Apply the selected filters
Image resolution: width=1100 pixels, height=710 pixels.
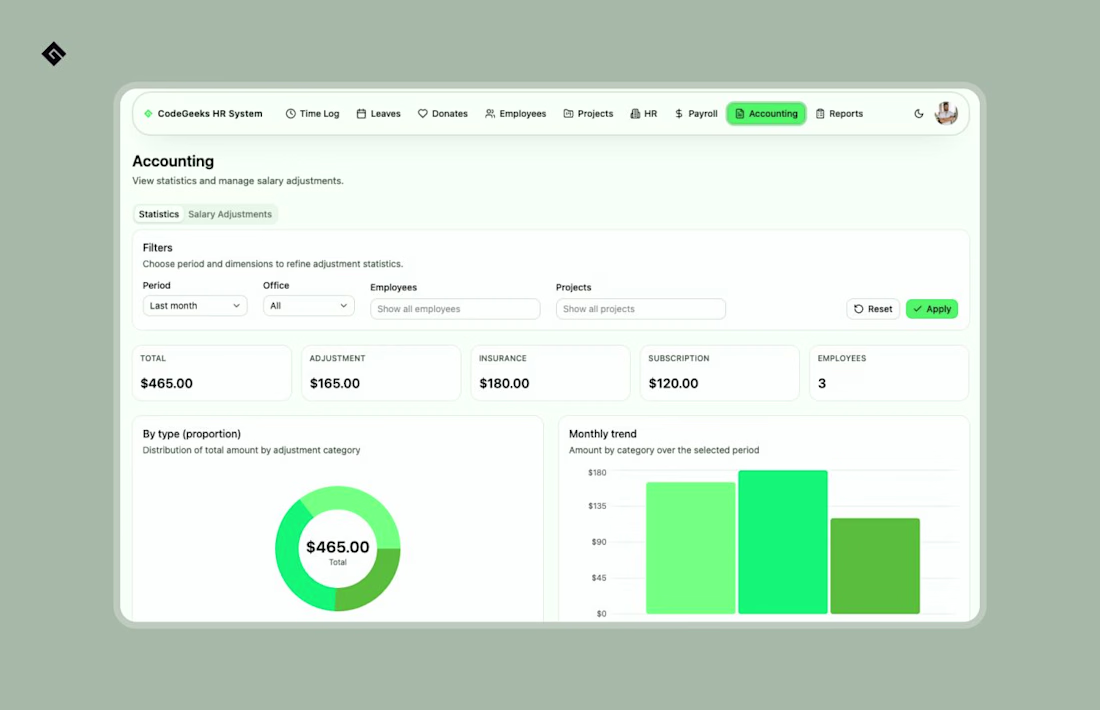pyautogui.click(x=932, y=309)
